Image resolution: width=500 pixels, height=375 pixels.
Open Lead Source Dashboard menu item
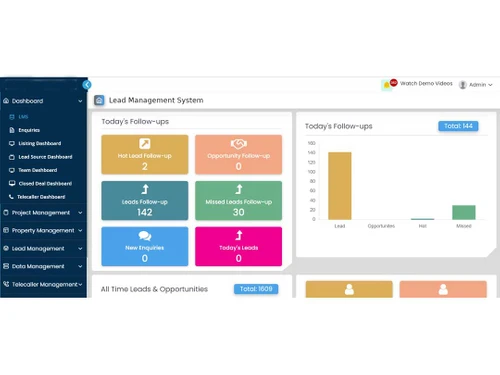point(45,157)
